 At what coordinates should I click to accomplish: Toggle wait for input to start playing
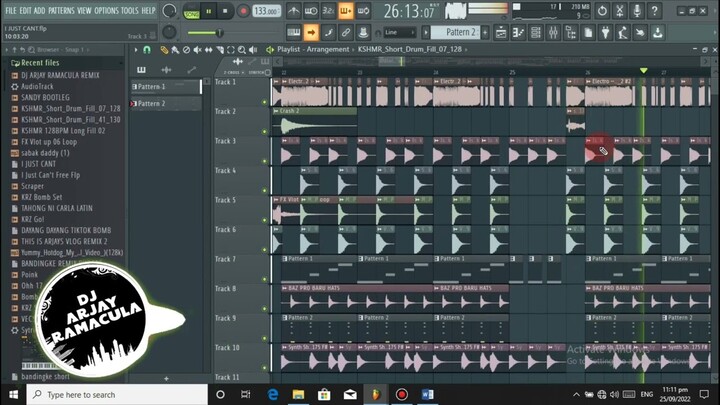click(311, 11)
